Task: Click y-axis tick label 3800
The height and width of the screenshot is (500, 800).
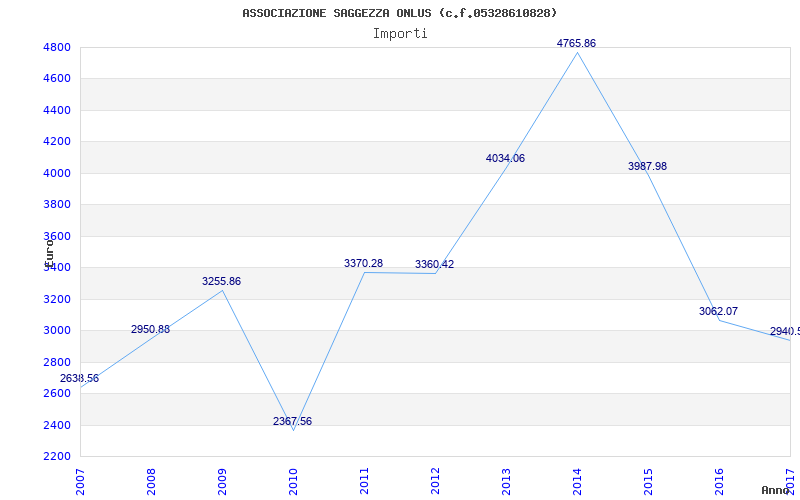Action: (56, 205)
